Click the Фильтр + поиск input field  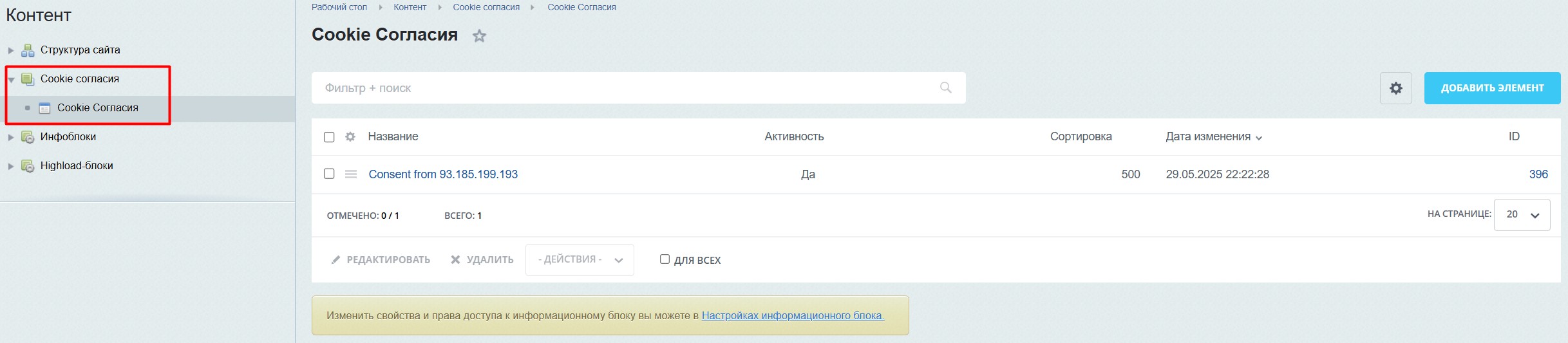click(625, 88)
